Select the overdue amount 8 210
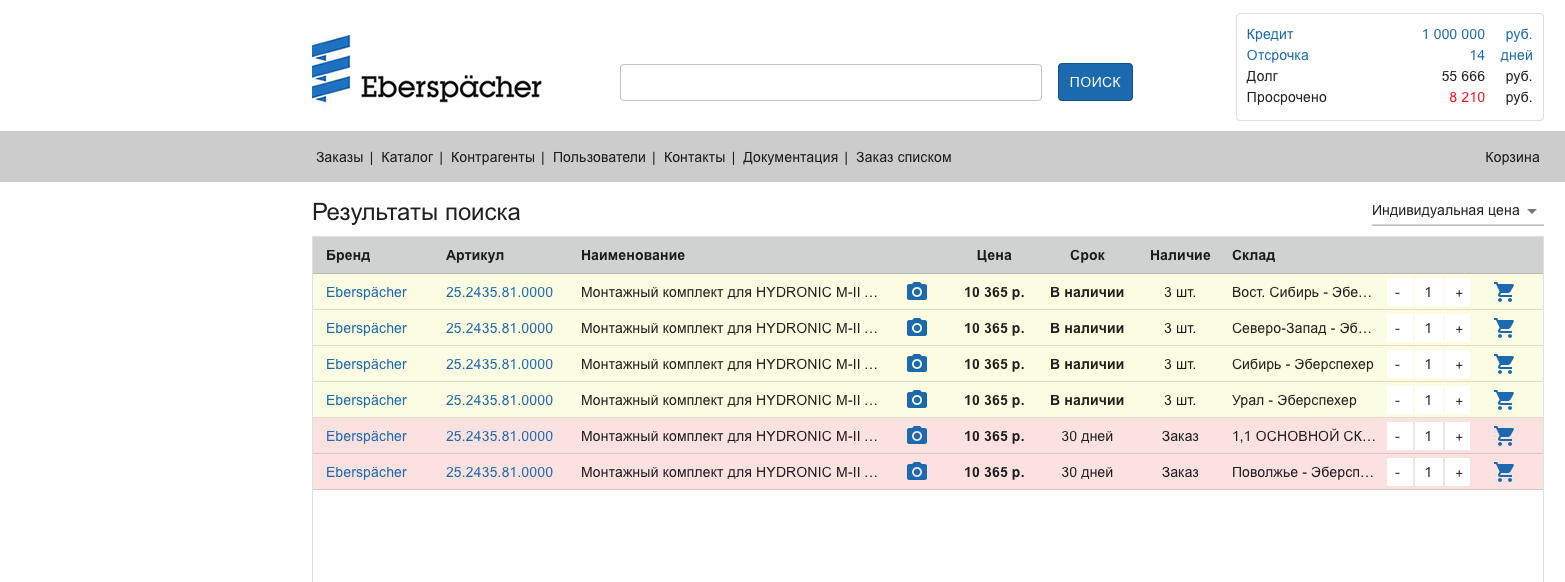Screen dimensions: 1565x582 point(1467,97)
